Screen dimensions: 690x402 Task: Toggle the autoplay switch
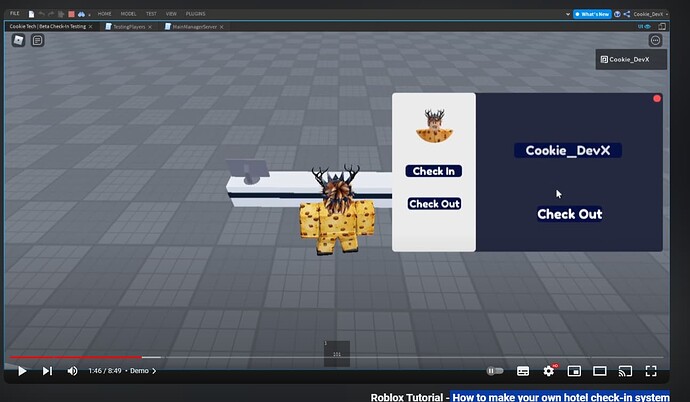click(495, 371)
